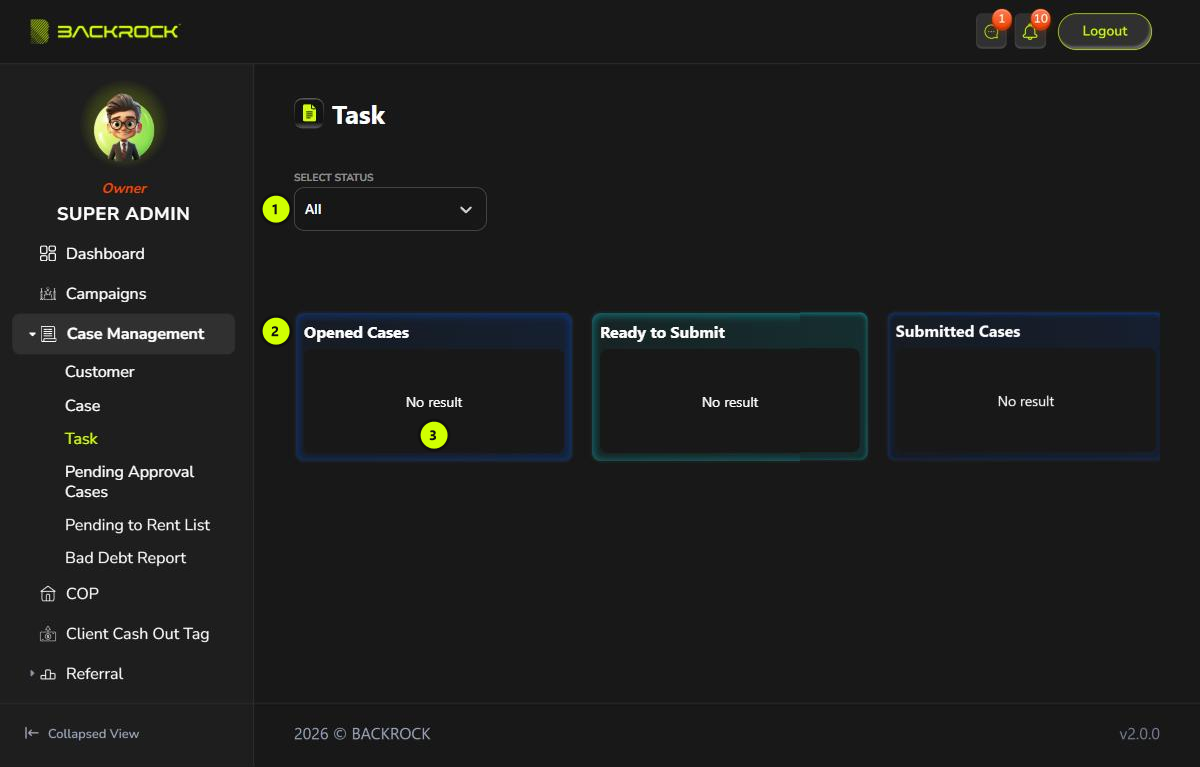Open the Case submenu item
1200x767 pixels.
pos(83,406)
